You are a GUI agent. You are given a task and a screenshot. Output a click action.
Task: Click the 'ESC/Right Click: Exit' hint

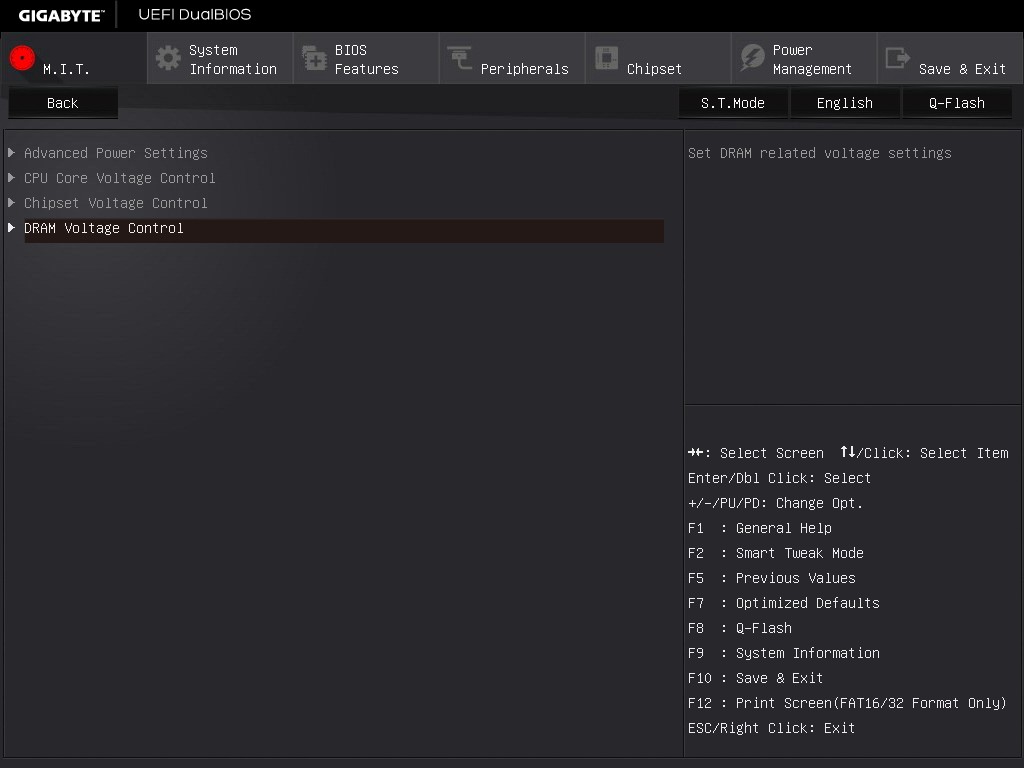tap(771, 728)
